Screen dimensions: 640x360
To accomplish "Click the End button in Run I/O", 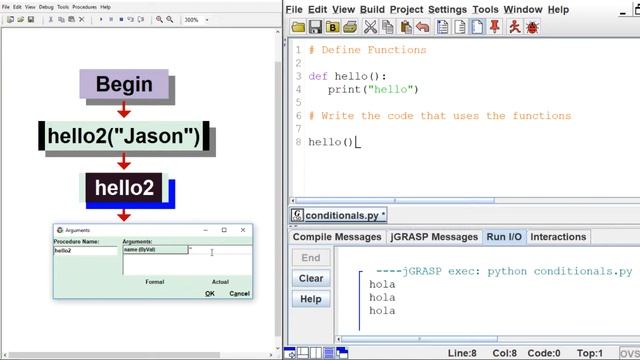I will (311, 258).
